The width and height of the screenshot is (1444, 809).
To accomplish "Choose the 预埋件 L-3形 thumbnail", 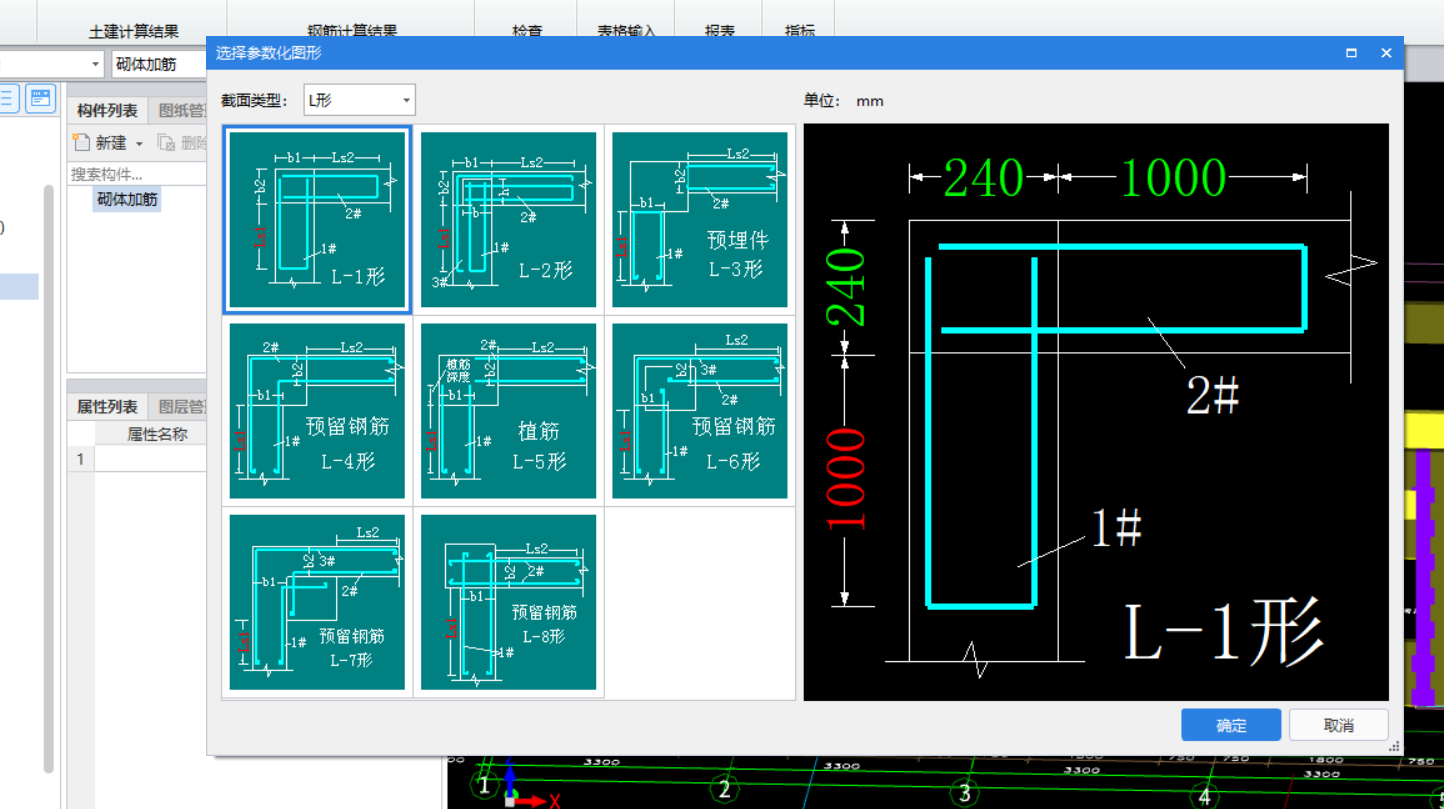I will click(x=700, y=219).
